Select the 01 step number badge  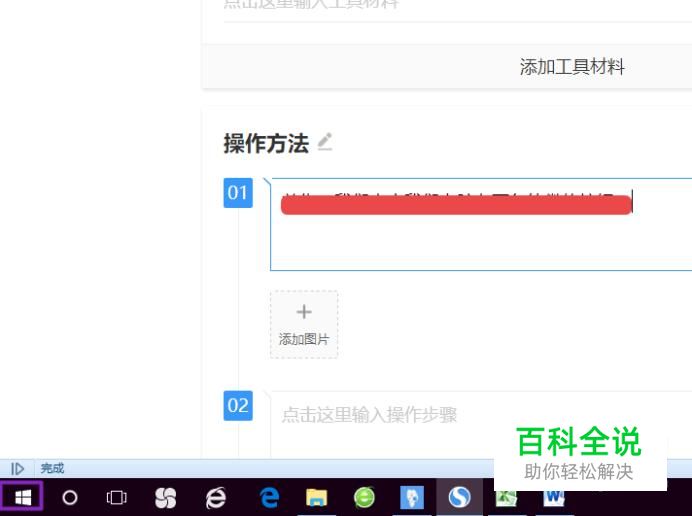[x=238, y=193]
